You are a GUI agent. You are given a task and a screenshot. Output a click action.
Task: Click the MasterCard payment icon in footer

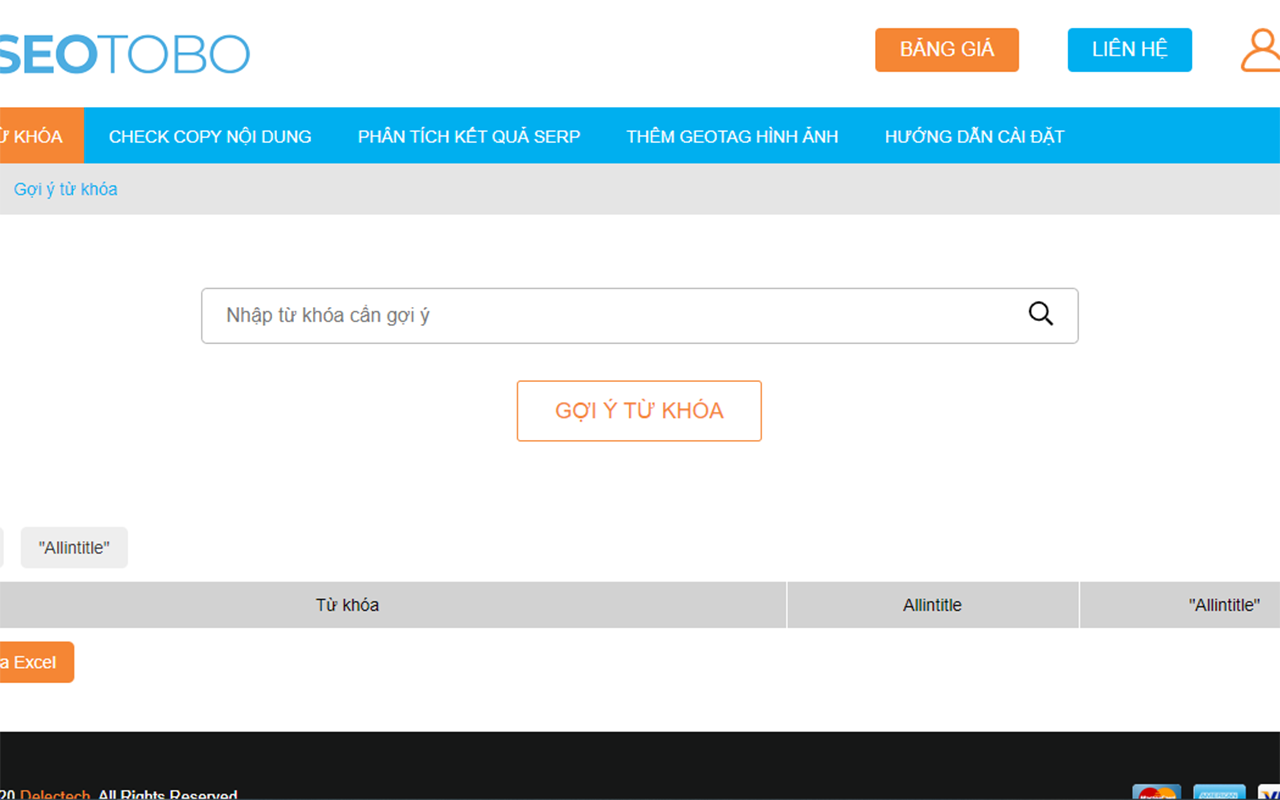(1157, 792)
